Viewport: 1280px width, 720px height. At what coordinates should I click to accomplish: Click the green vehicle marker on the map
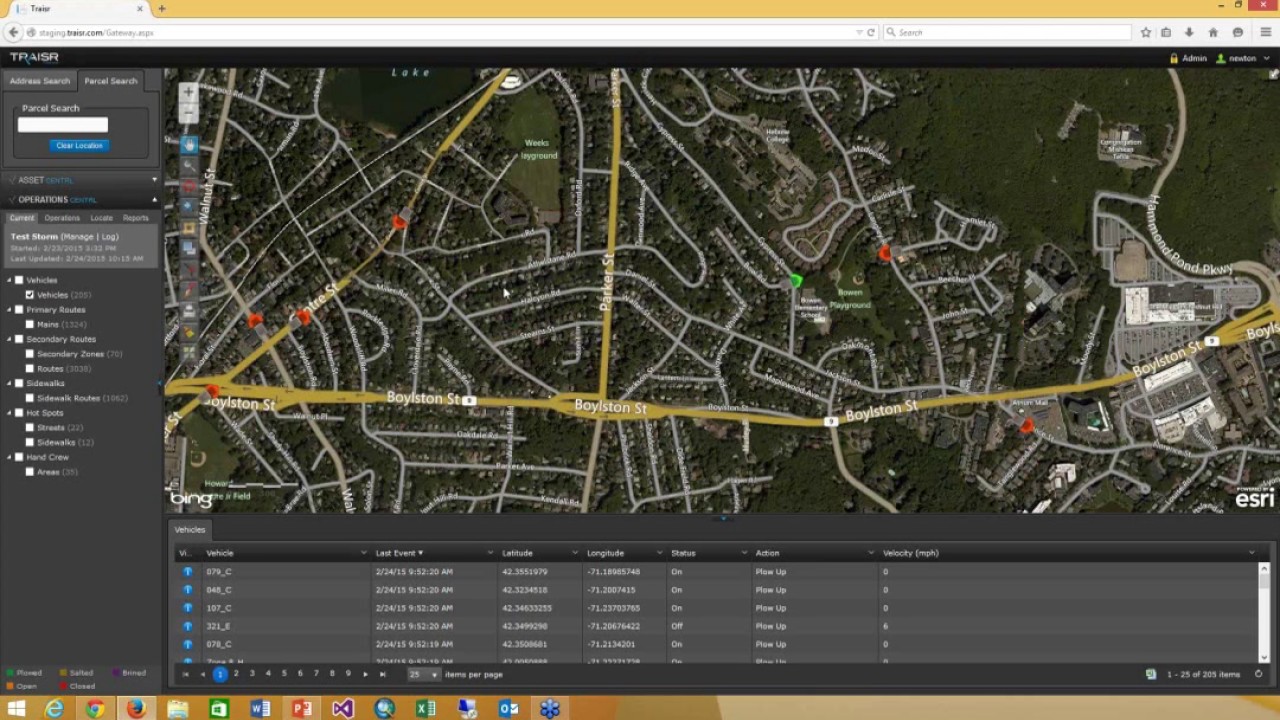pos(796,282)
